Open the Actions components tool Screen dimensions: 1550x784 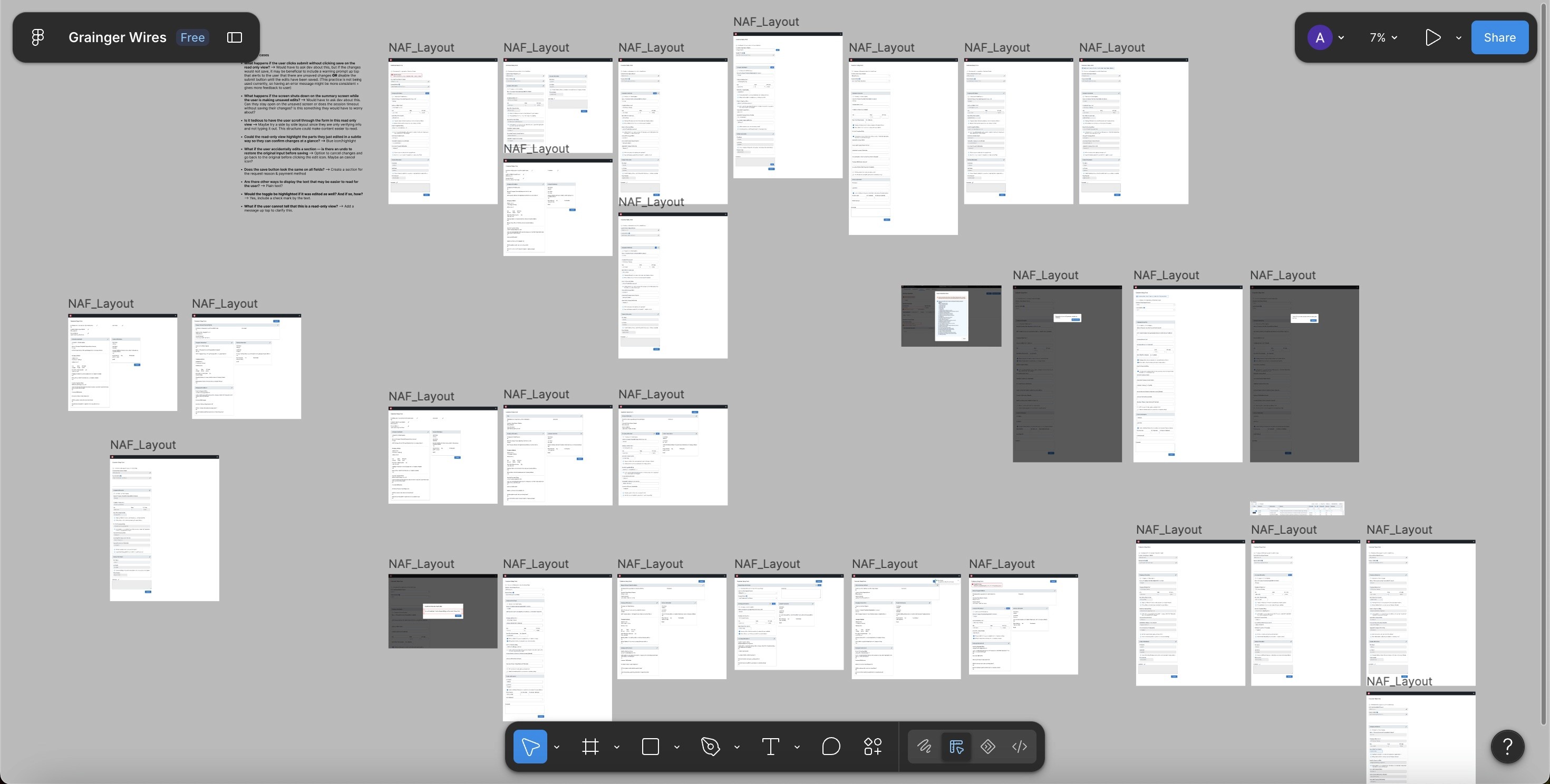pos(873,747)
